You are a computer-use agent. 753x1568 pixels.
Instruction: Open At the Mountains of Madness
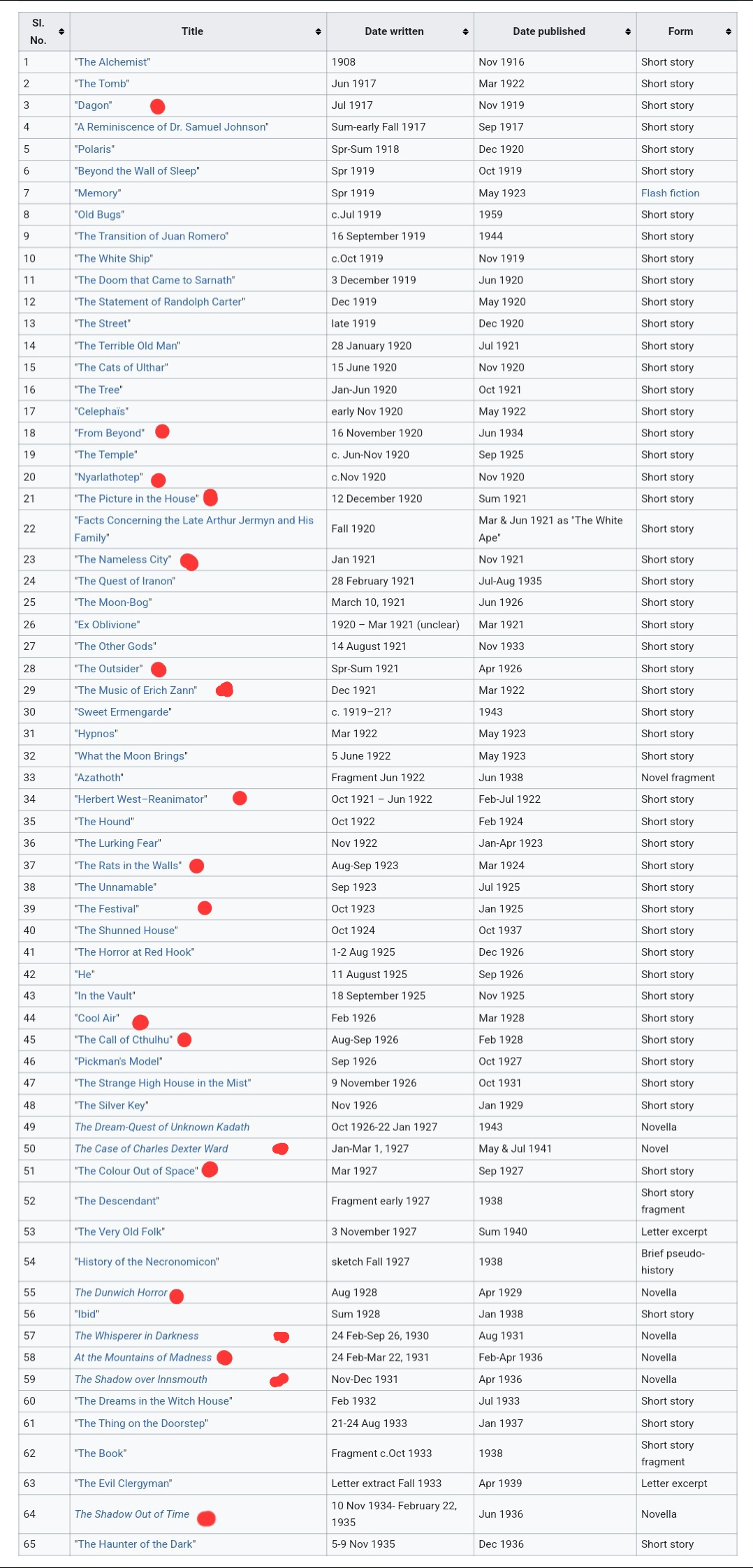[143, 1358]
